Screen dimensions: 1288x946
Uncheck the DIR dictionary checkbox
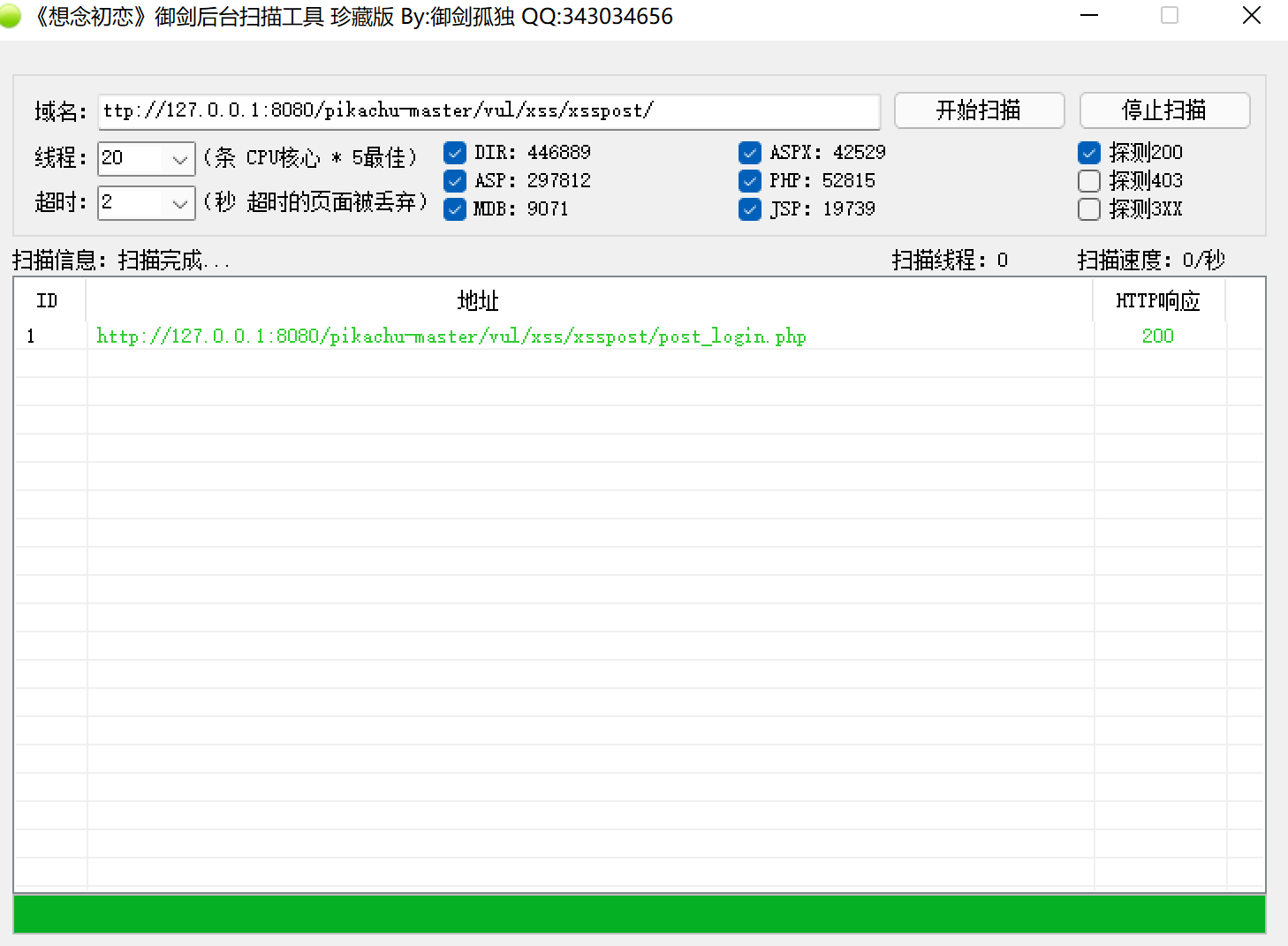coord(455,153)
